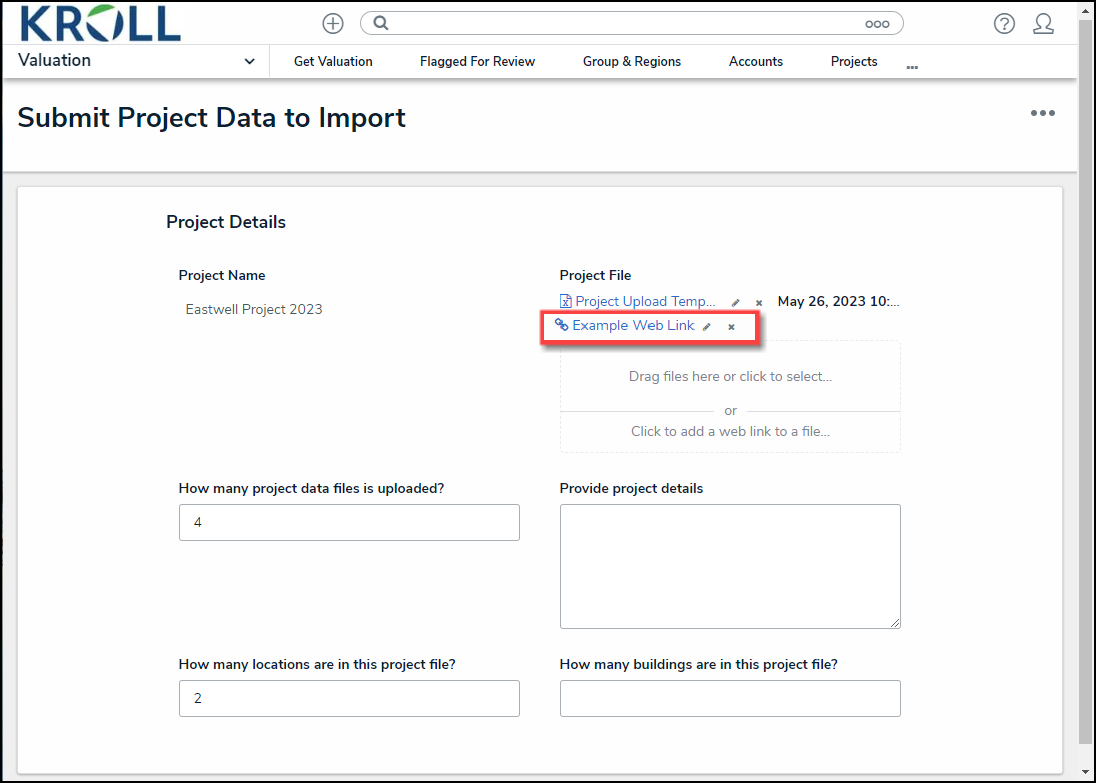Remove the Example Web Link
The height and width of the screenshot is (783, 1096).
click(731, 326)
